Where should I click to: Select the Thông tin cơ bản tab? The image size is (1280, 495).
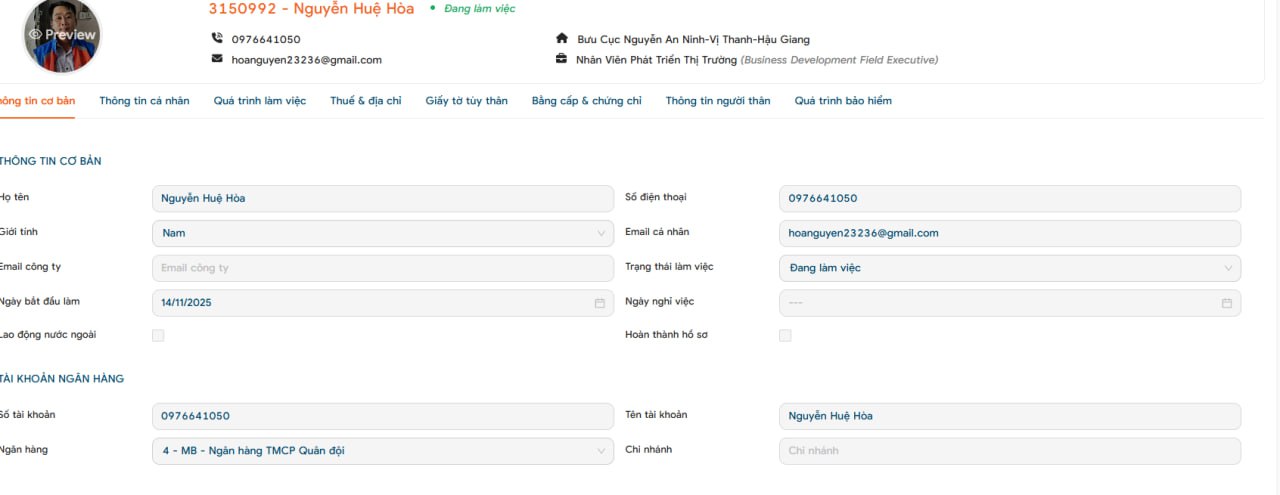tap(37, 101)
